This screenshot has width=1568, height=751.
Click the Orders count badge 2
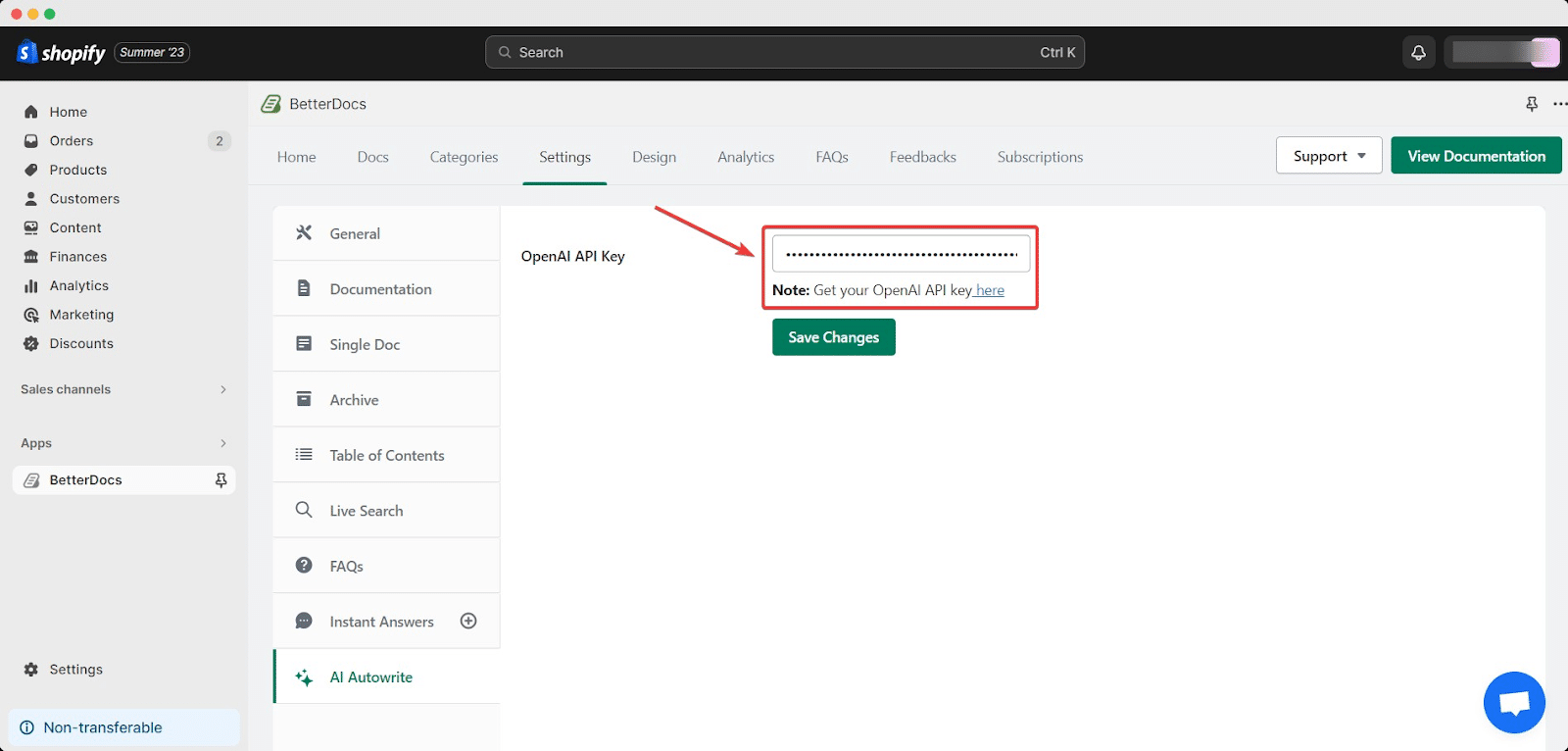coord(220,141)
